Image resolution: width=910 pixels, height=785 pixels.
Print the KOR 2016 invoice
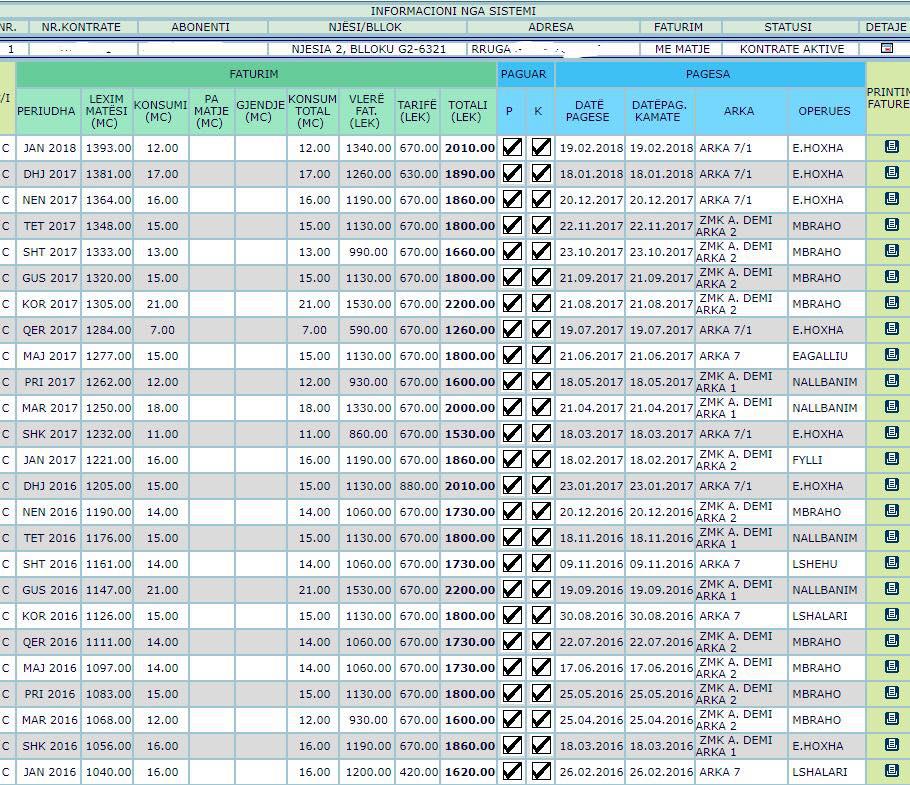[x=892, y=615]
